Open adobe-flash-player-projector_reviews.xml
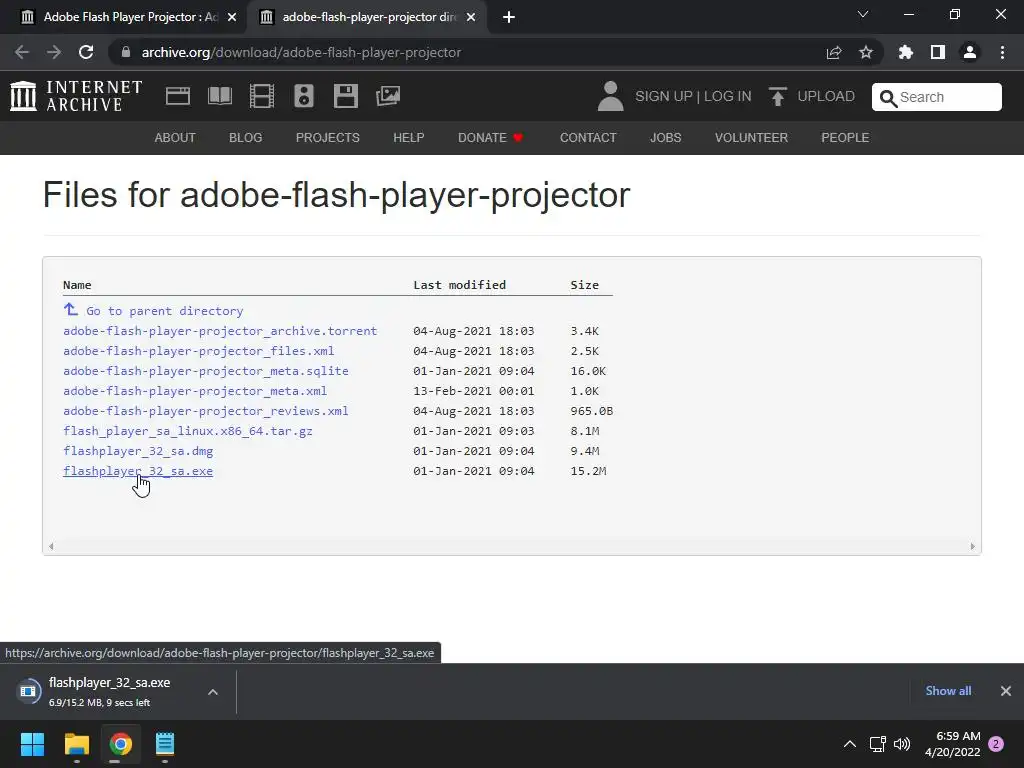This screenshot has height=768, width=1024. tap(206, 411)
